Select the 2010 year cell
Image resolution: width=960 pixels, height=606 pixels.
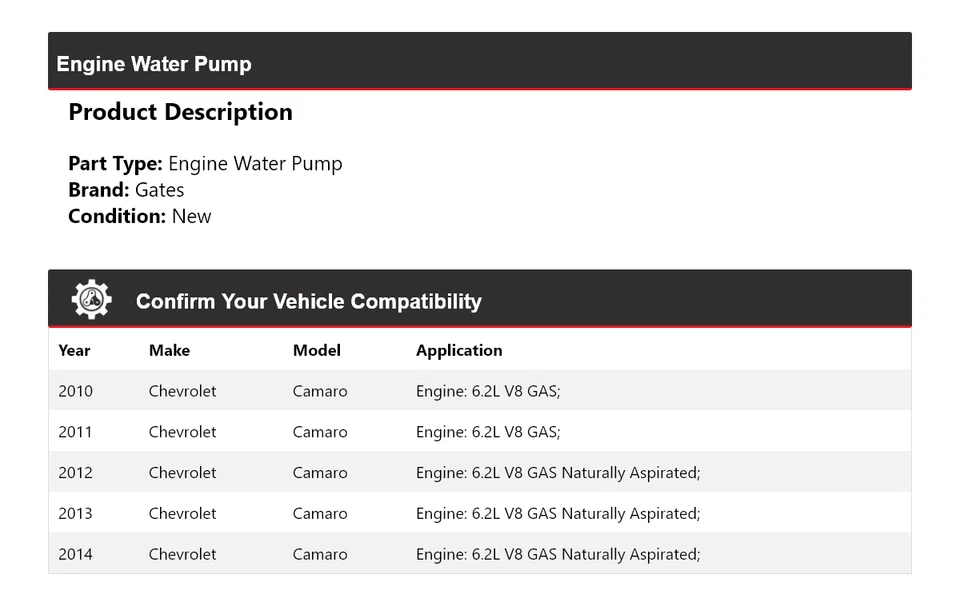[x=75, y=391]
